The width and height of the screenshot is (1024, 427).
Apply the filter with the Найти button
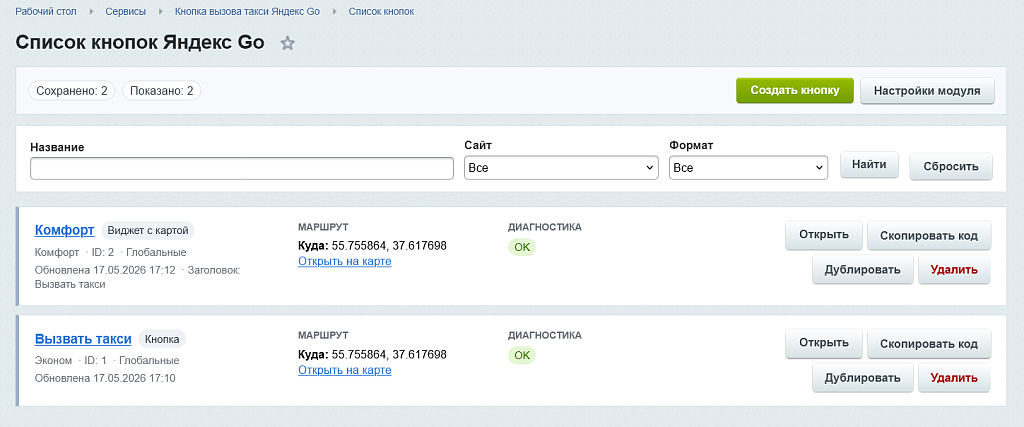[x=869, y=165]
